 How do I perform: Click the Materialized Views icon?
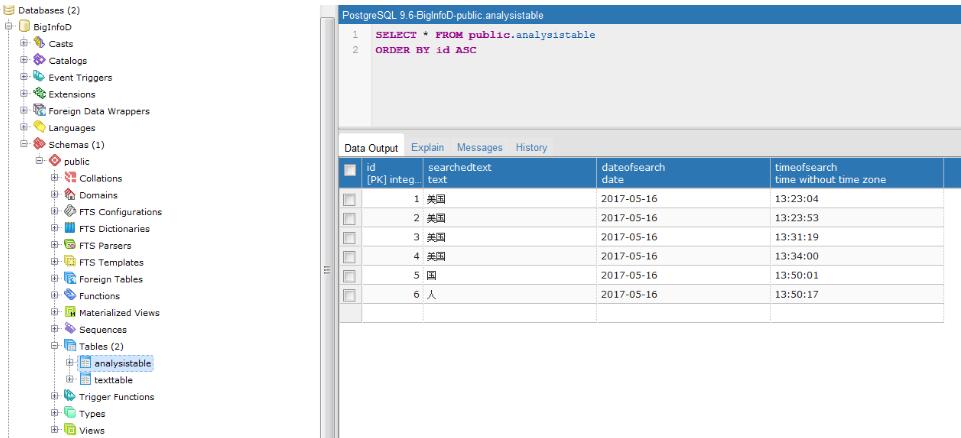click(x=70, y=313)
